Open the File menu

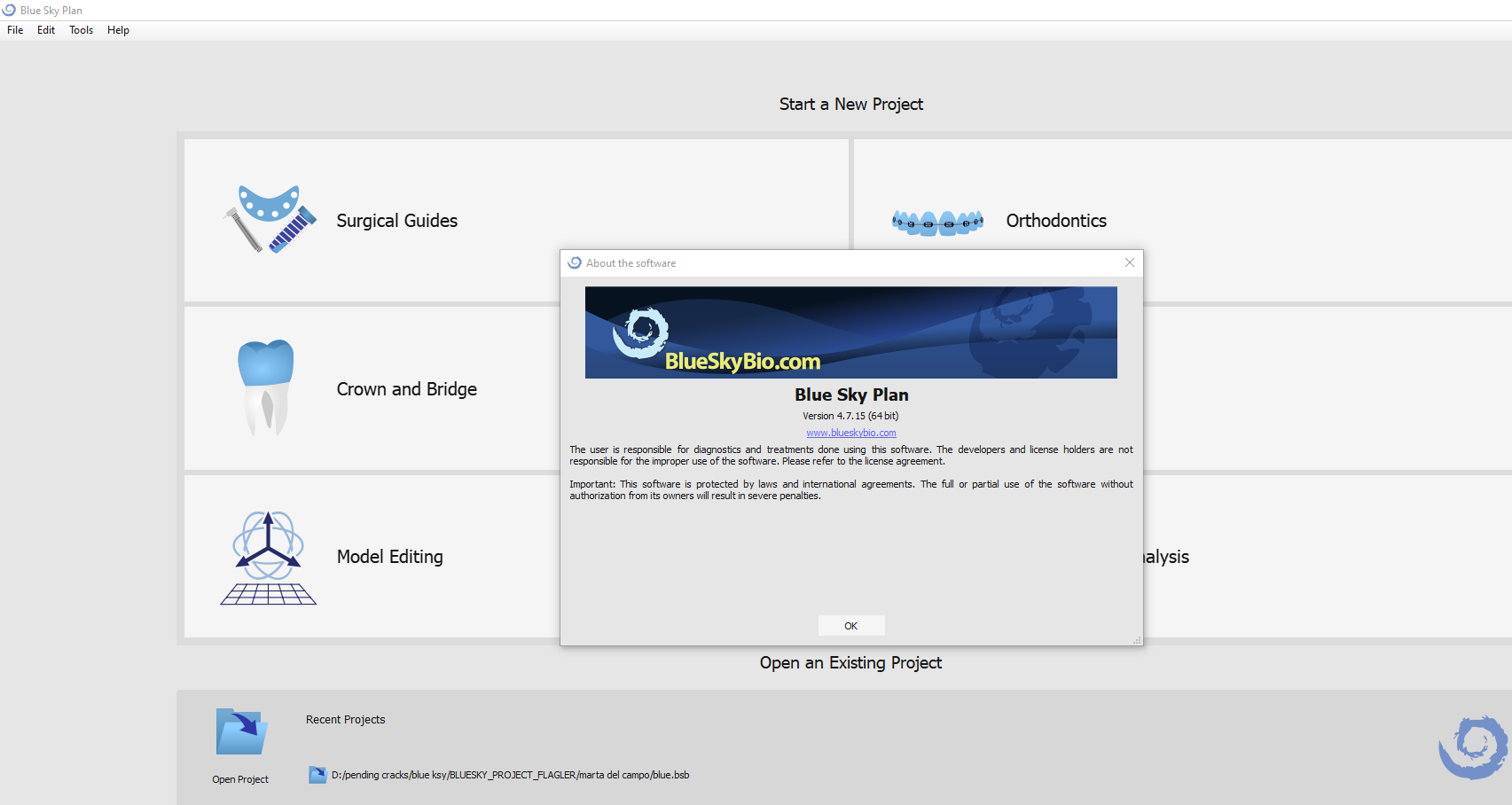(15, 30)
